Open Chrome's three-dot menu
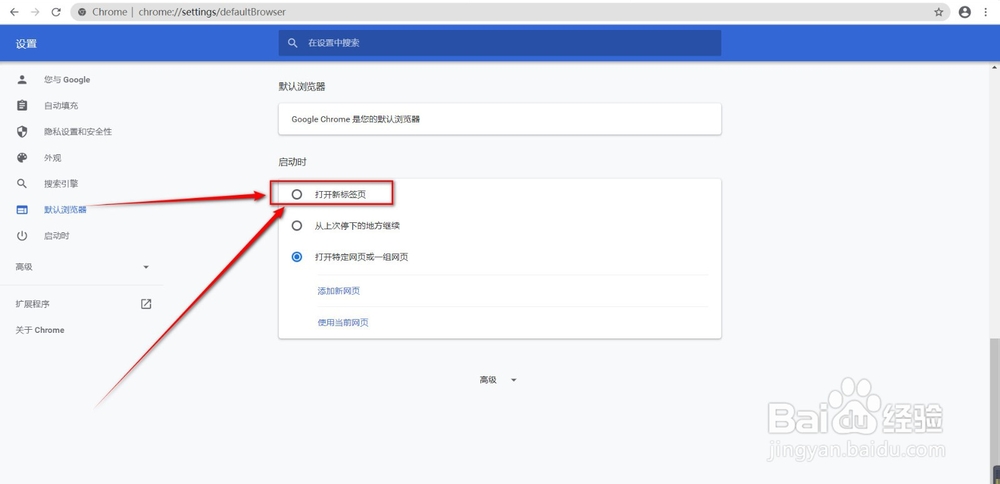Image resolution: width=1000 pixels, height=484 pixels. pos(987,12)
